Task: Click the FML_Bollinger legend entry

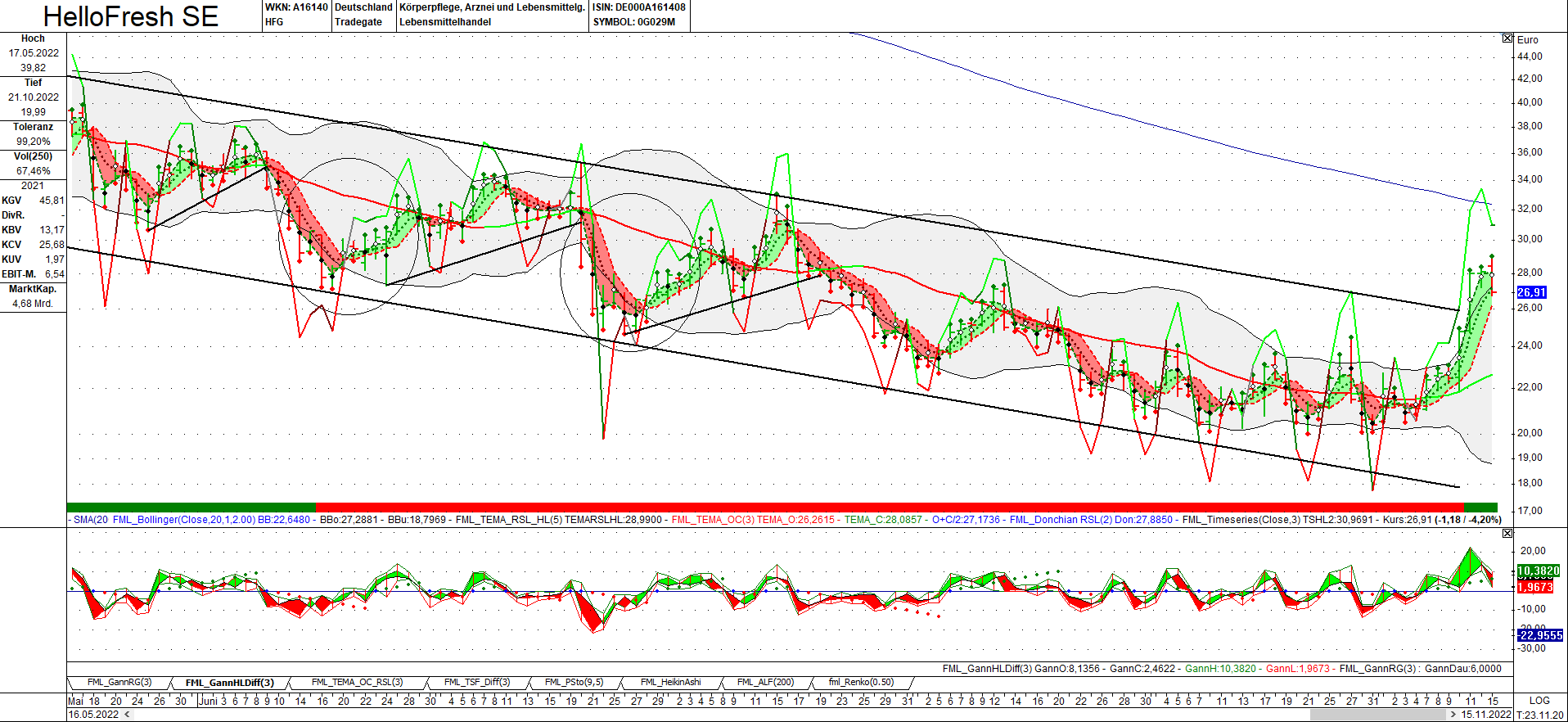Action: 213,520
